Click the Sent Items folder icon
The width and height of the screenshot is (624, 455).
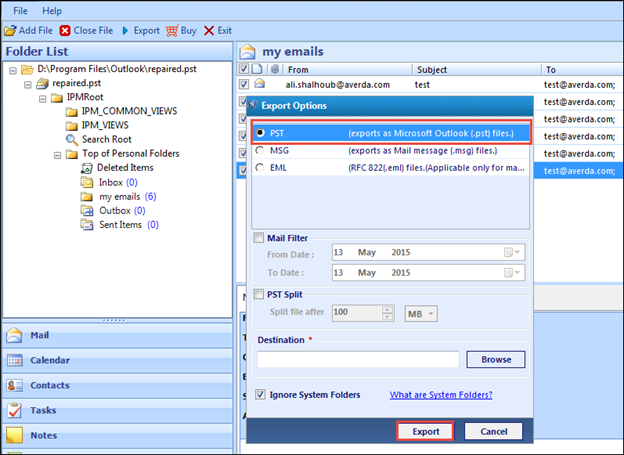[x=86, y=225]
